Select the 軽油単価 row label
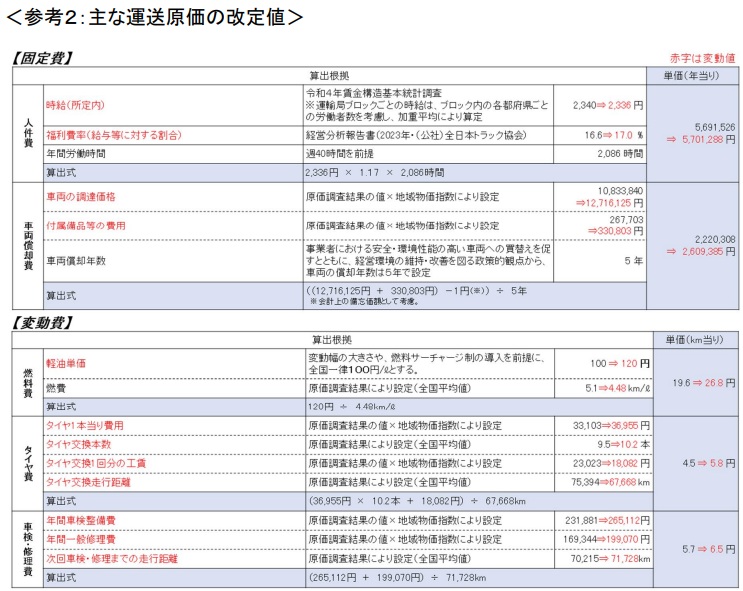Viewport: 743px width, 591px height. click(66, 363)
